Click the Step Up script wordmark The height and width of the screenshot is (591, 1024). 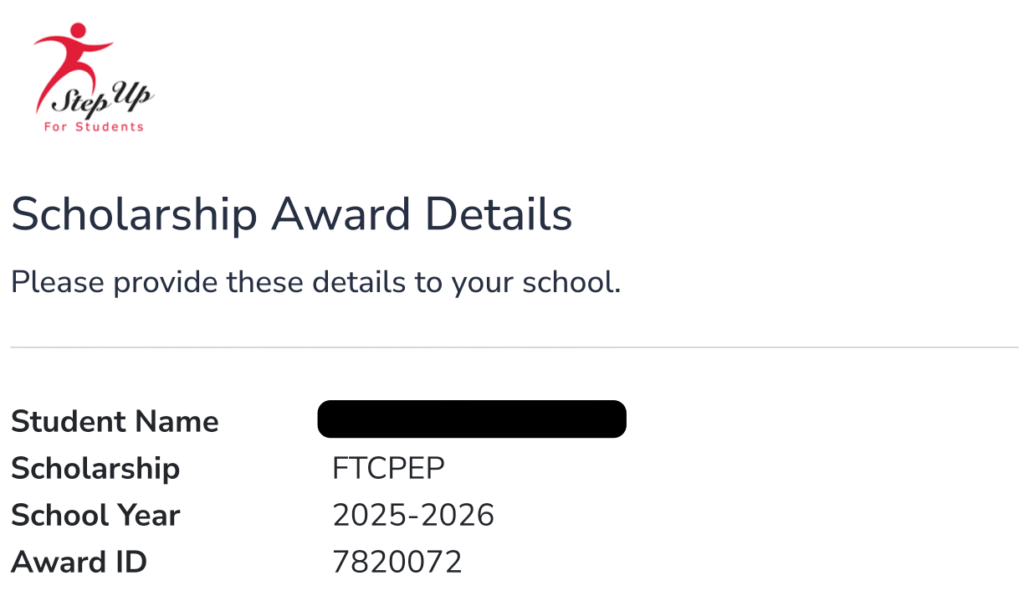tap(103, 99)
